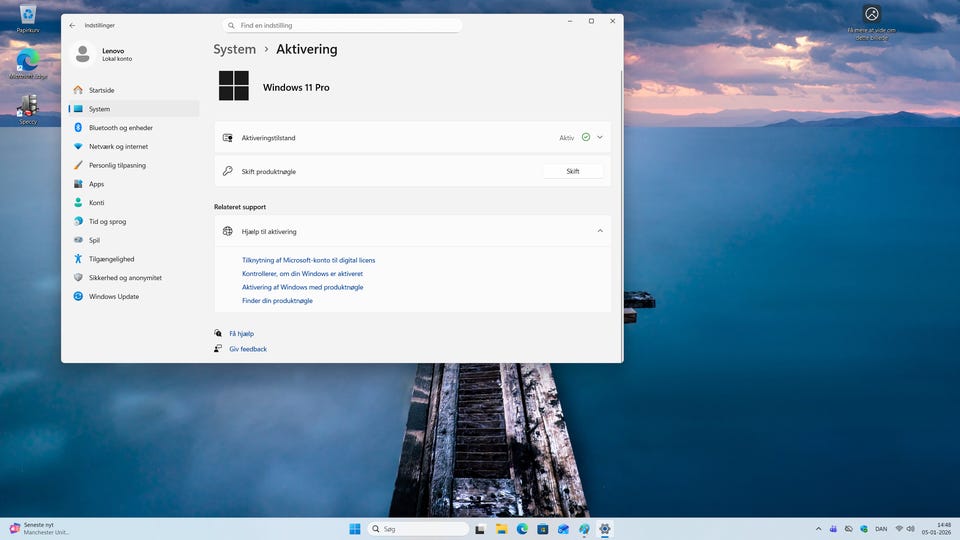Screen dimensions: 960x540
Task: Go to Windows Update page
Action: point(113,297)
